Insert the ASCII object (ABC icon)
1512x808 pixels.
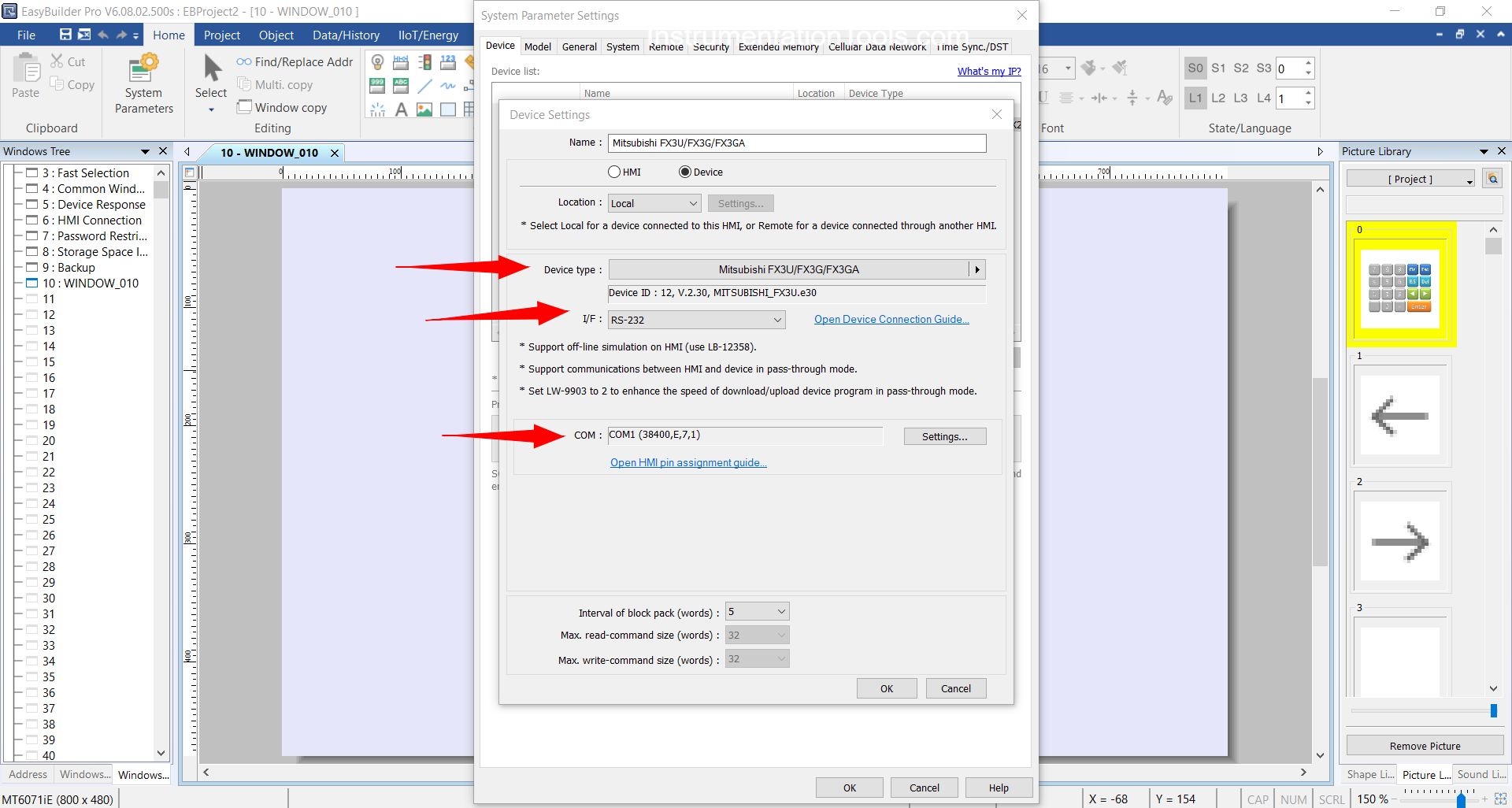pos(401,86)
